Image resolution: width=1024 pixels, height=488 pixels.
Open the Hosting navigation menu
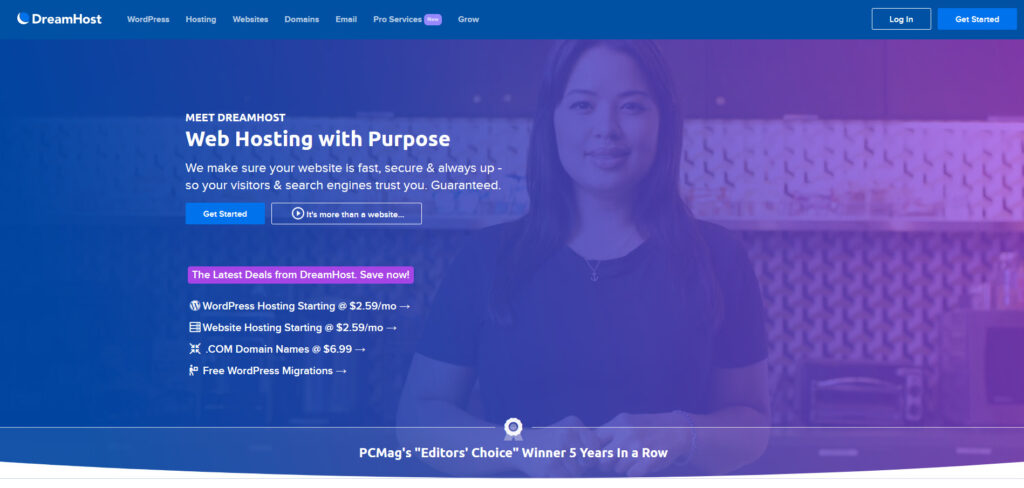tap(200, 20)
